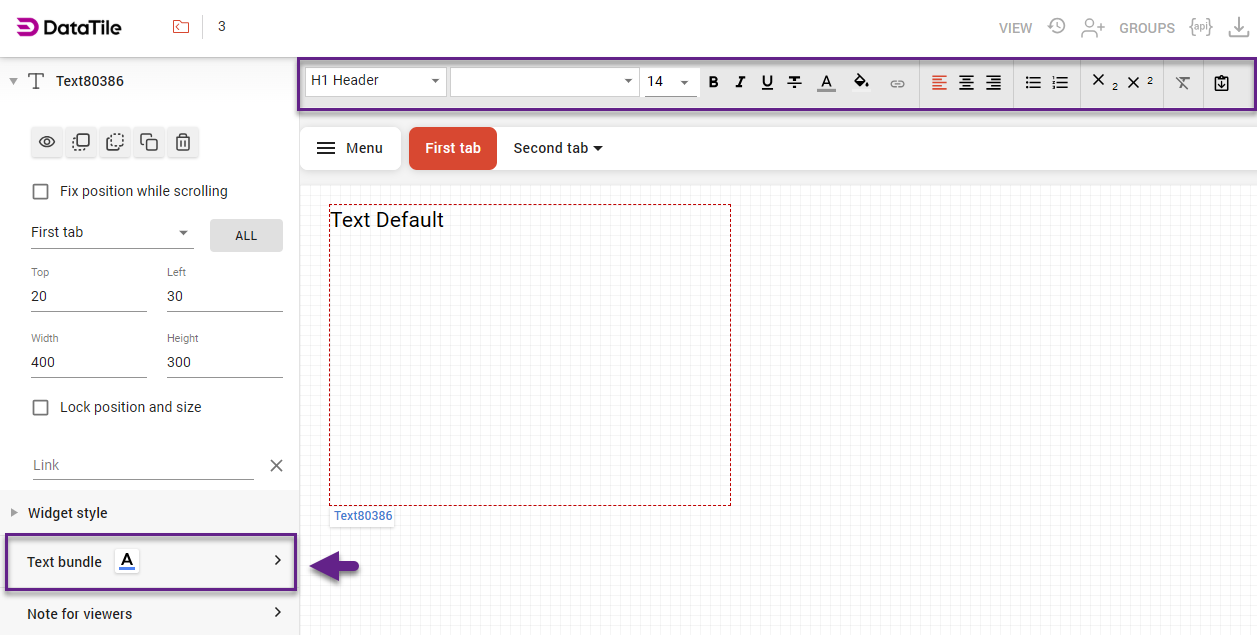This screenshot has height=635, width=1257.
Task: Click the ALL button next to First tab
Action: click(246, 235)
